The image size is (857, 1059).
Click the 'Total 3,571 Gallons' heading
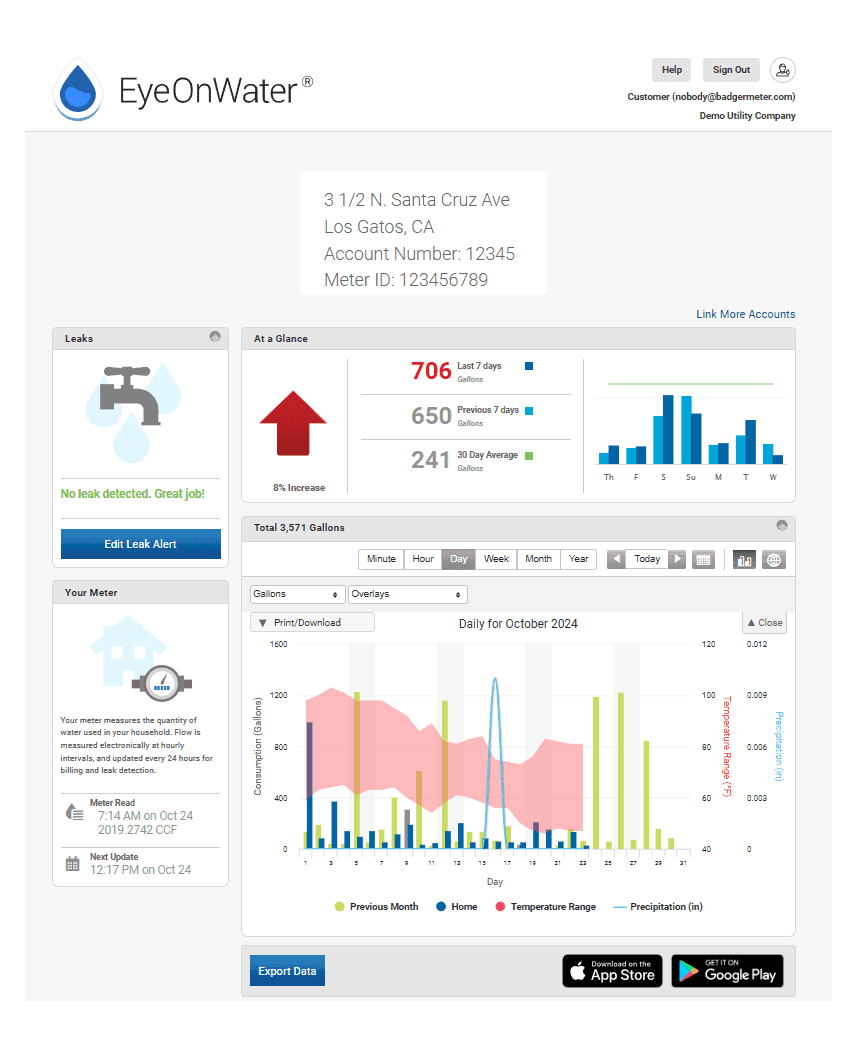299,527
